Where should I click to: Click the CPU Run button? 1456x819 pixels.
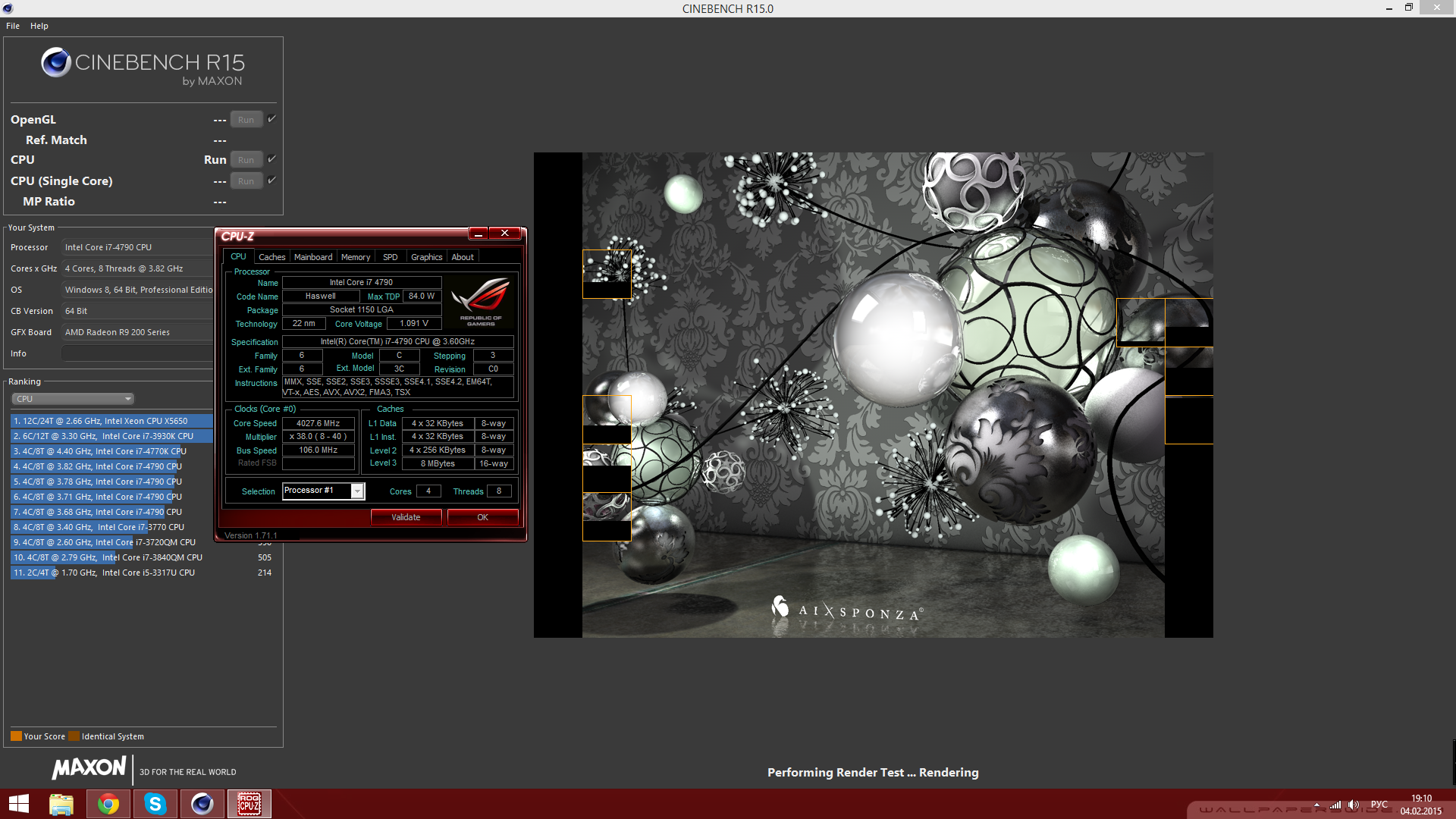coord(246,160)
